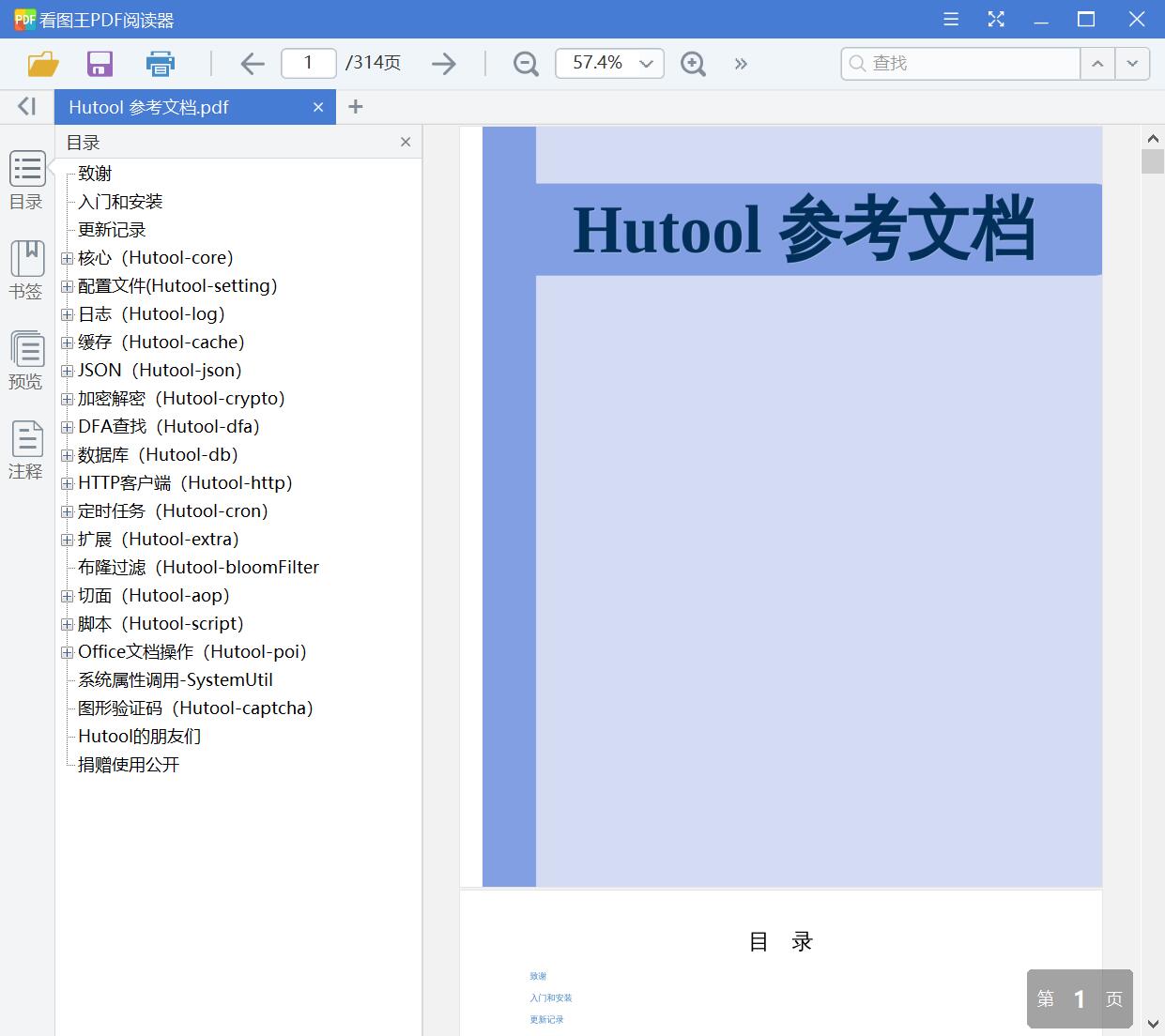1165x1036 pixels.
Task: Click the 查找 search box
Action: tap(960, 63)
